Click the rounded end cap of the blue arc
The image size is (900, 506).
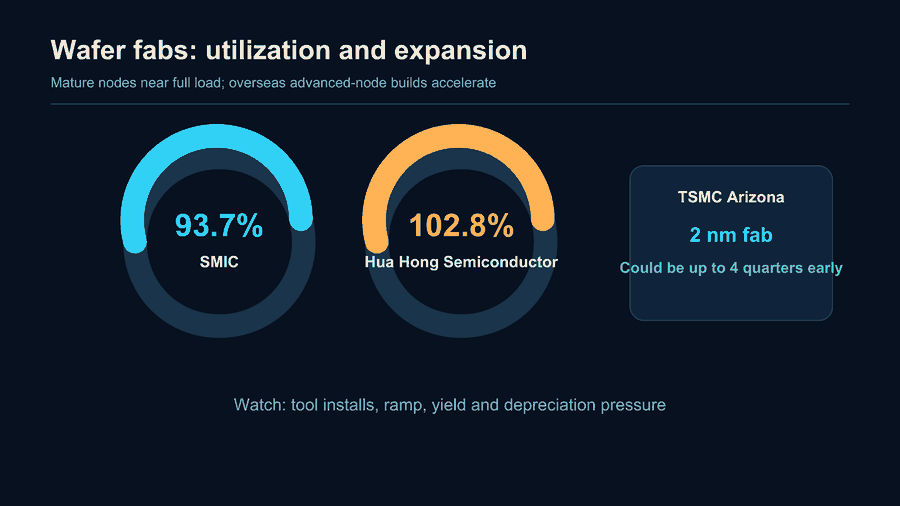click(301, 219)
